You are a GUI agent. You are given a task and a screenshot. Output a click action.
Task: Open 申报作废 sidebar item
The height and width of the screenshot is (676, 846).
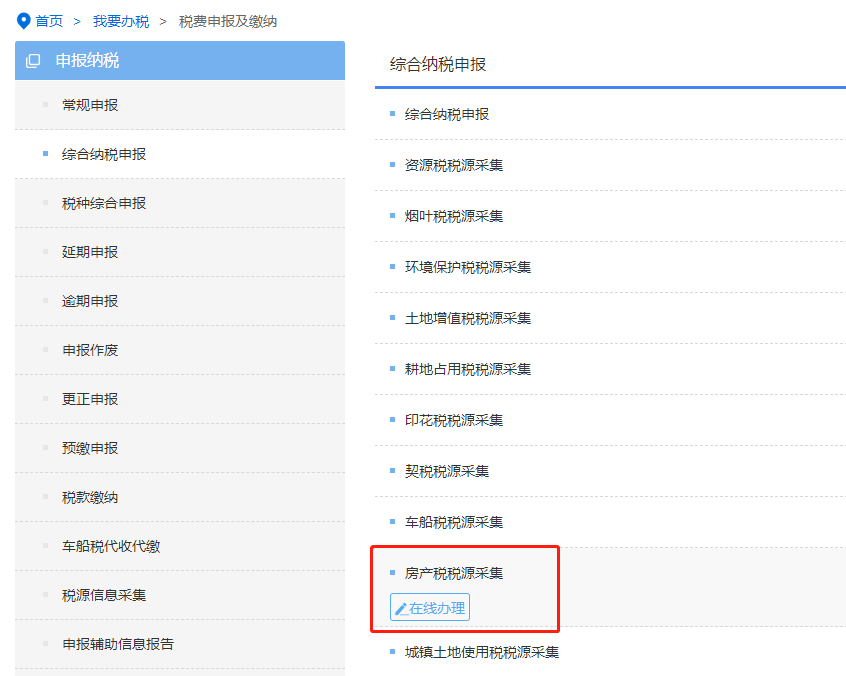pos(90,350)
